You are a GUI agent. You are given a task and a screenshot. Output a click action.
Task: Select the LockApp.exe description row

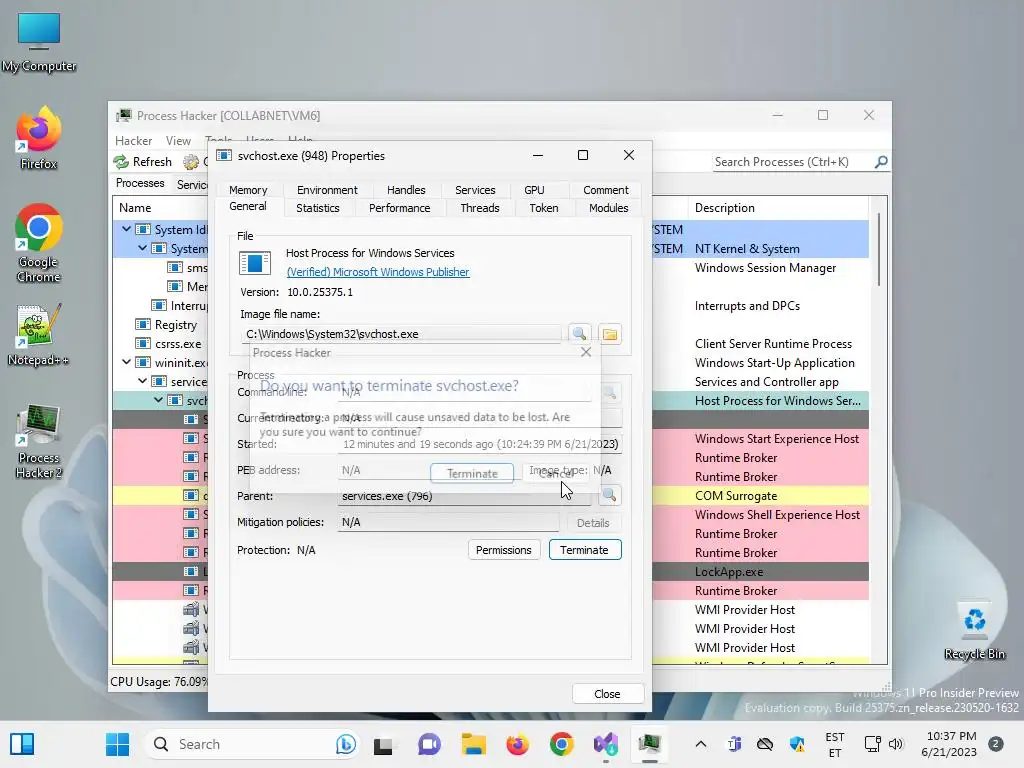point(760,571)
